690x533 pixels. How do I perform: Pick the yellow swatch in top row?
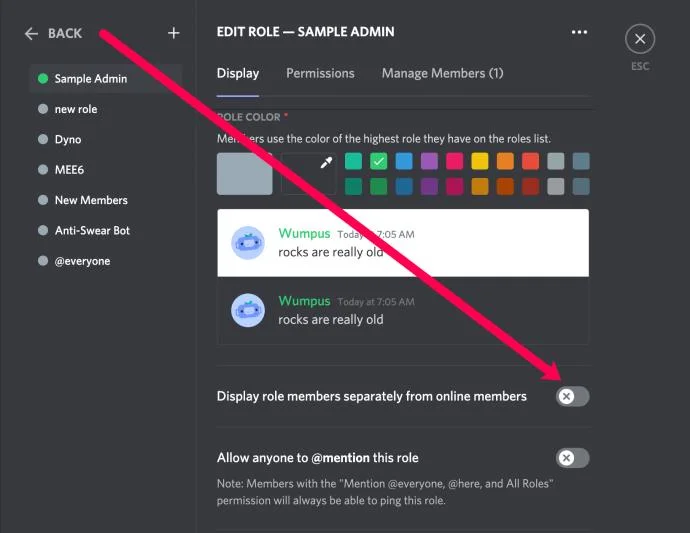click(x=480, y=161)
